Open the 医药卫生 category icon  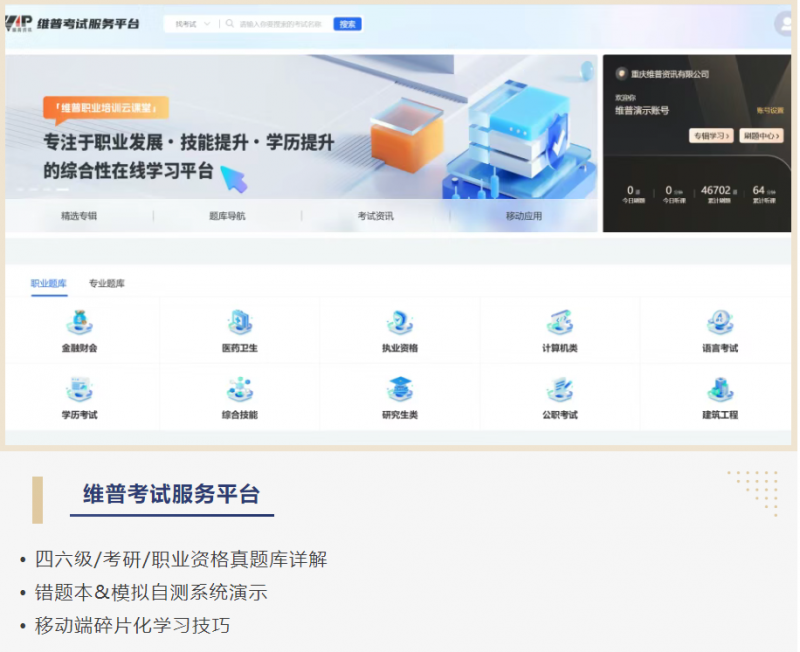tap(239, 322)
